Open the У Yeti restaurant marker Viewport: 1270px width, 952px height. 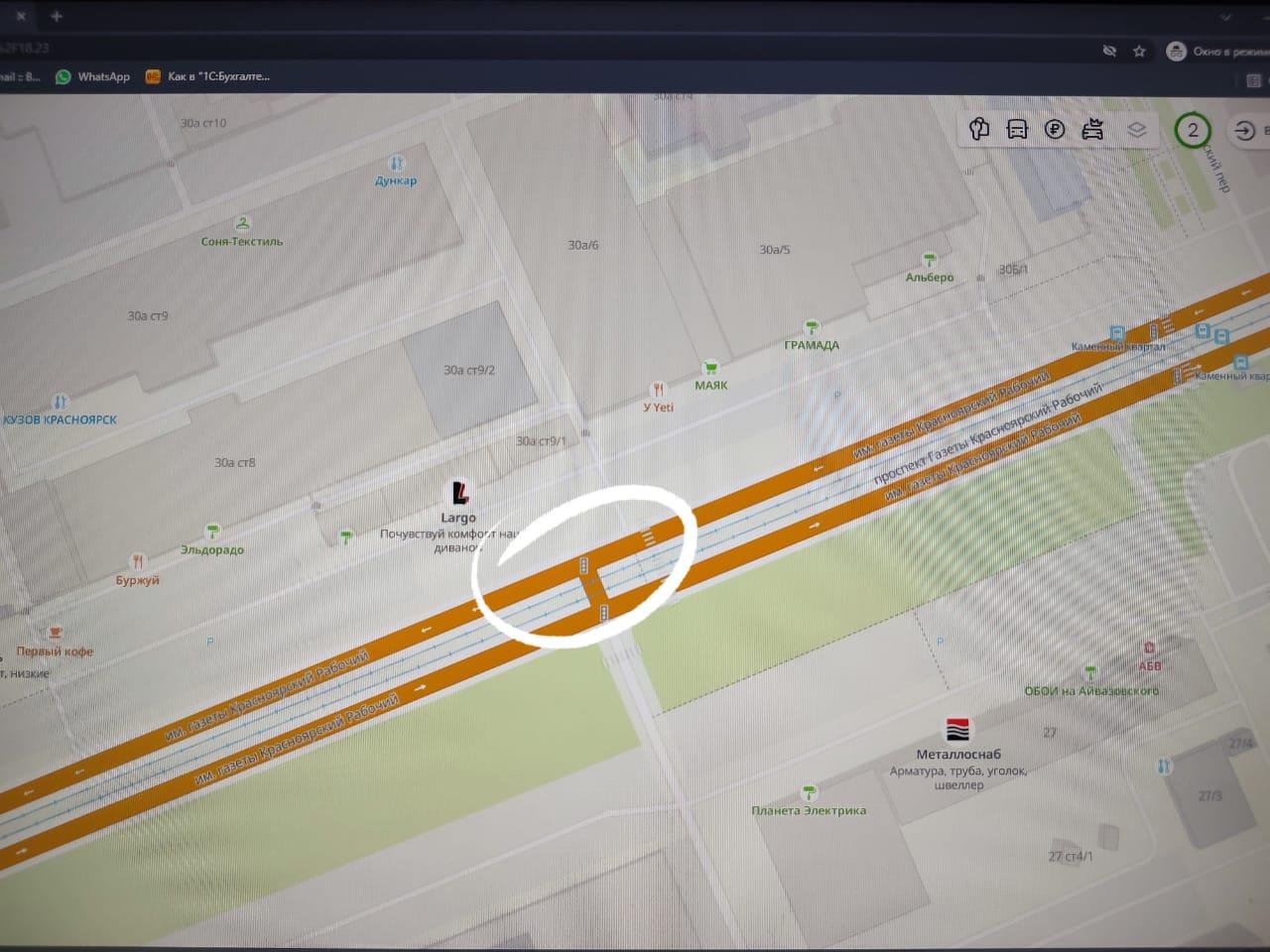[658, 391]
